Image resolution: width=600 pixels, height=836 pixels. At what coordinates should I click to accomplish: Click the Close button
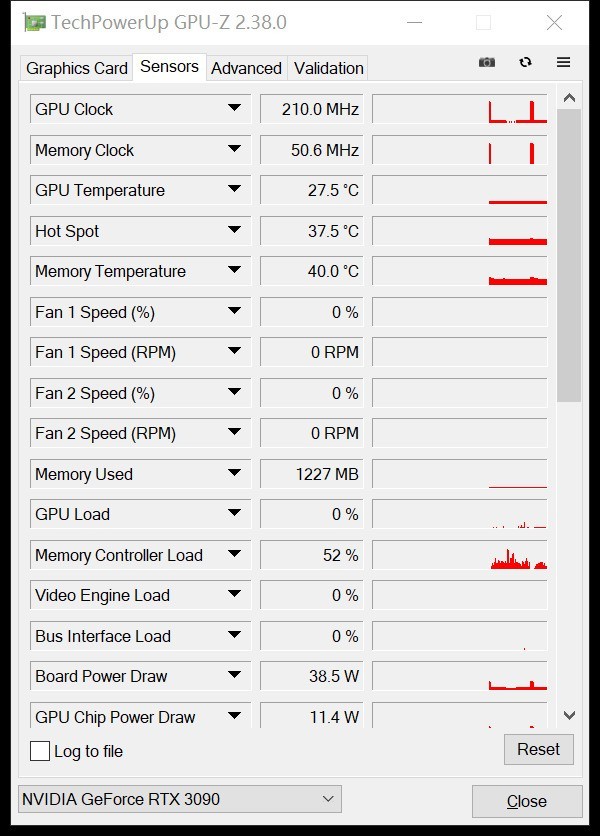[x=527, y=801]
